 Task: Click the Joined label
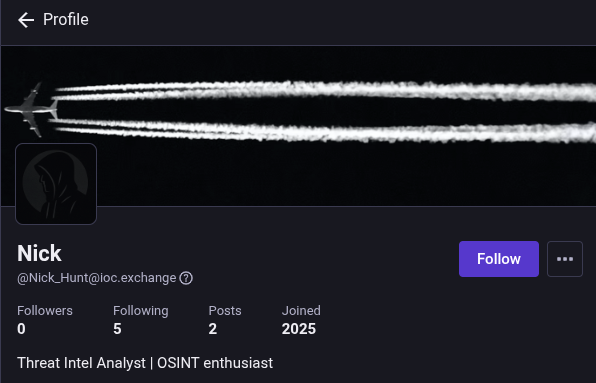(x=301, y=311)
